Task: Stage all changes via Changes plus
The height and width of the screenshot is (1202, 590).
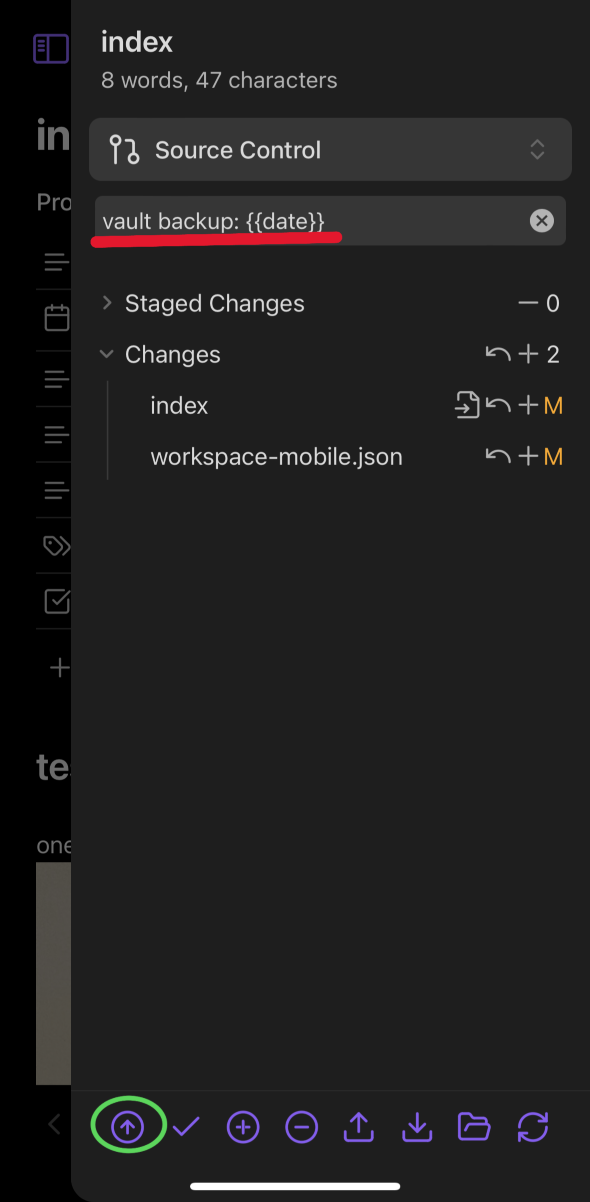Action: click(527, 354)
